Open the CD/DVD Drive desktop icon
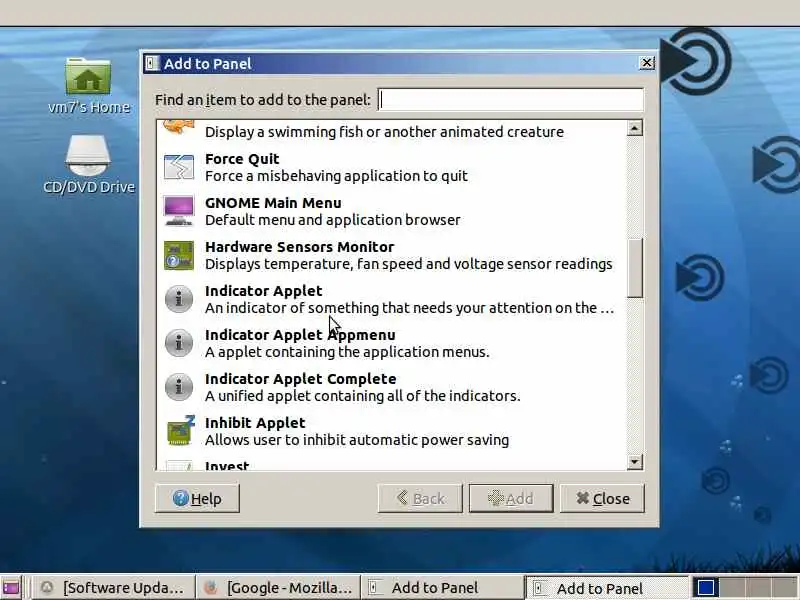Screen dimensions: 800x600 click(88, 156)
